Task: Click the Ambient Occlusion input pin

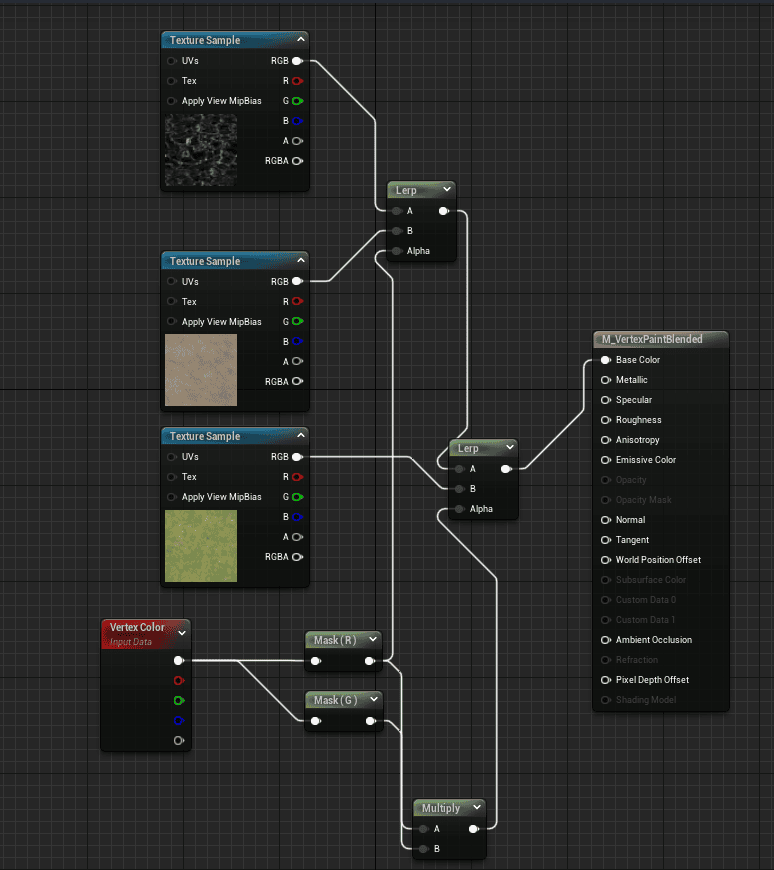Action: pyautogui.click(x=606, y=640)
